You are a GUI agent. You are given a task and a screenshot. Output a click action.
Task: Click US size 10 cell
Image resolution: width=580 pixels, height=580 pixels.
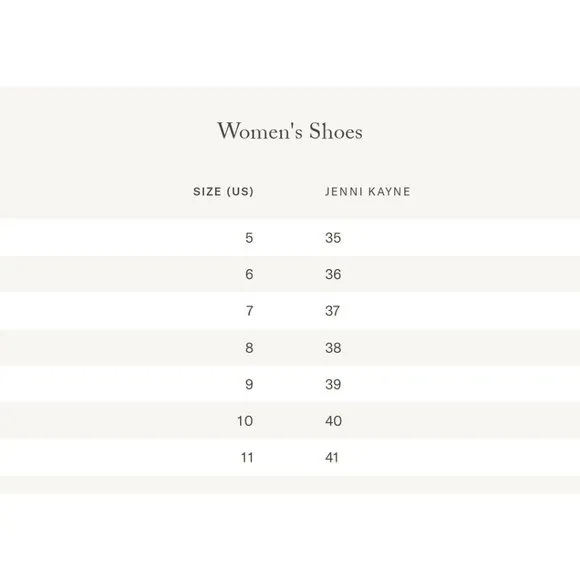point(245,421)
